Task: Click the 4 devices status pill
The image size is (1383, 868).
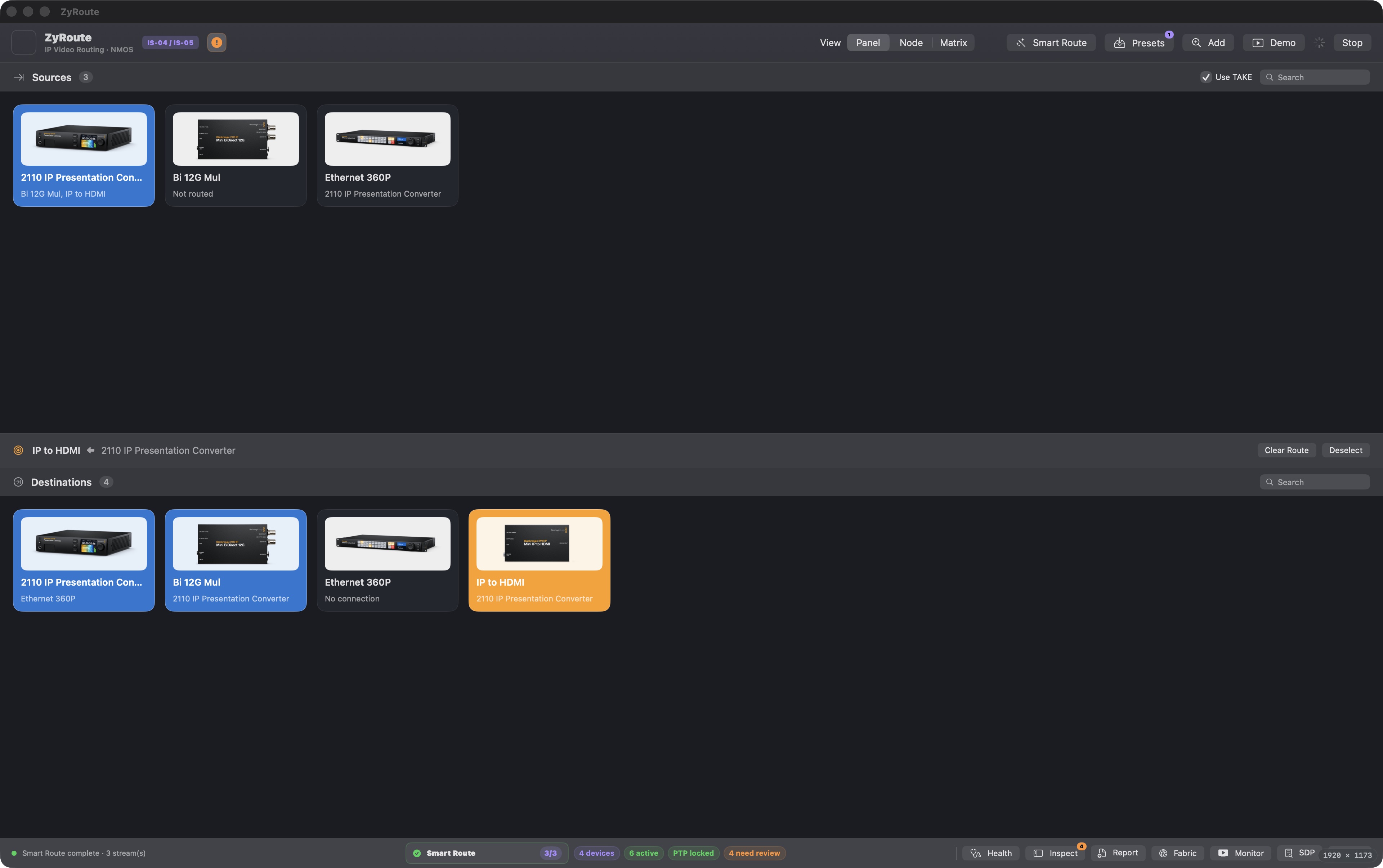Action: pyautogui.click(x=596, y=853)
